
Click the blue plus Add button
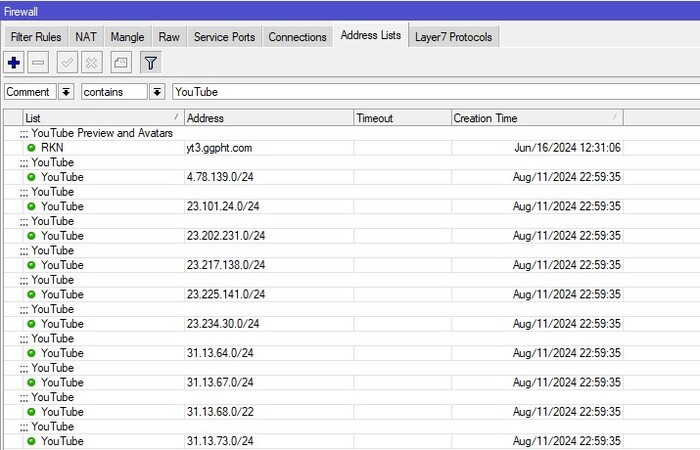pos(14,63)
